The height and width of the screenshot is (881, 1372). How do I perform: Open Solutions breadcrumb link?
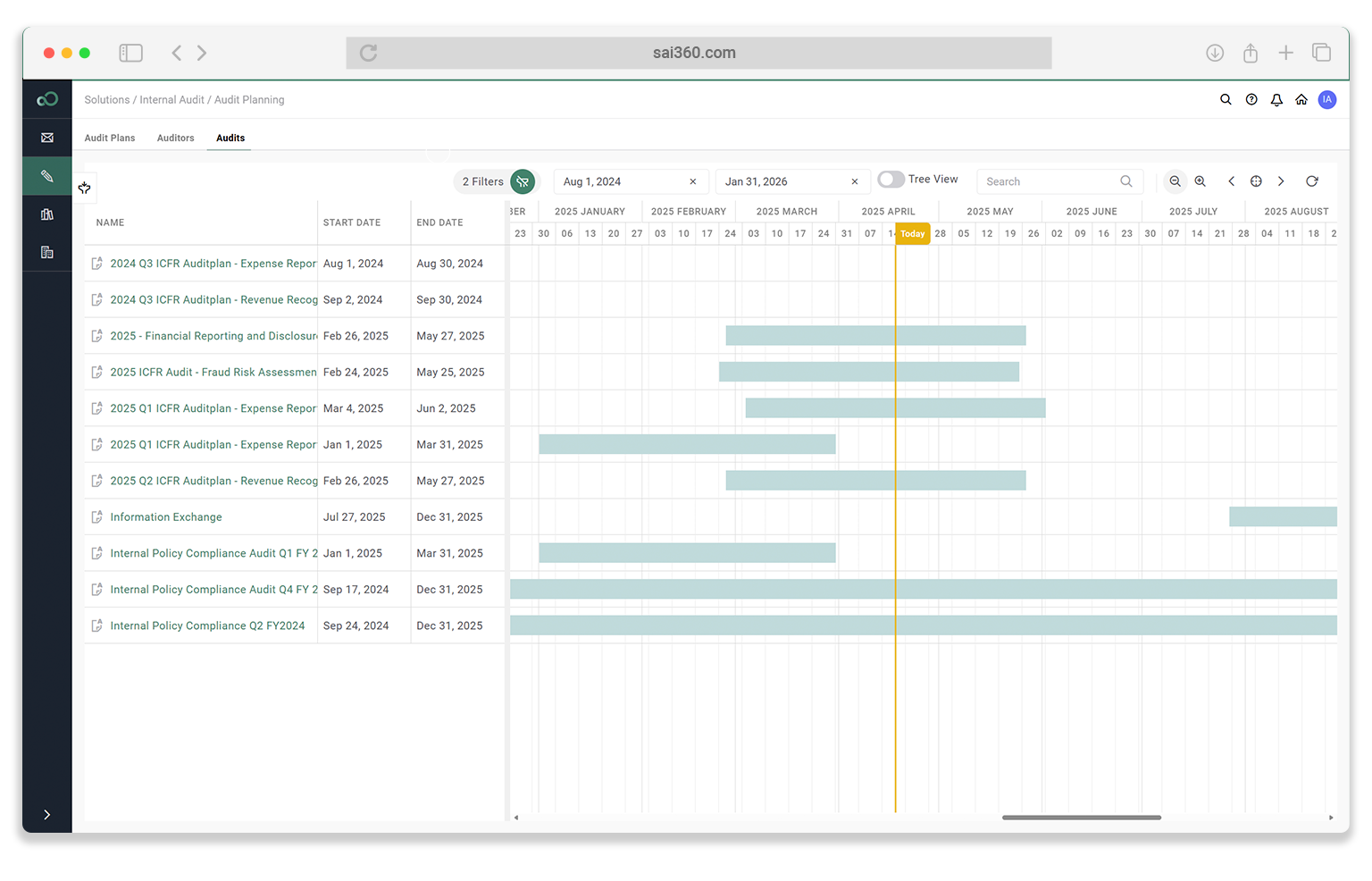(x=107, y=100)
